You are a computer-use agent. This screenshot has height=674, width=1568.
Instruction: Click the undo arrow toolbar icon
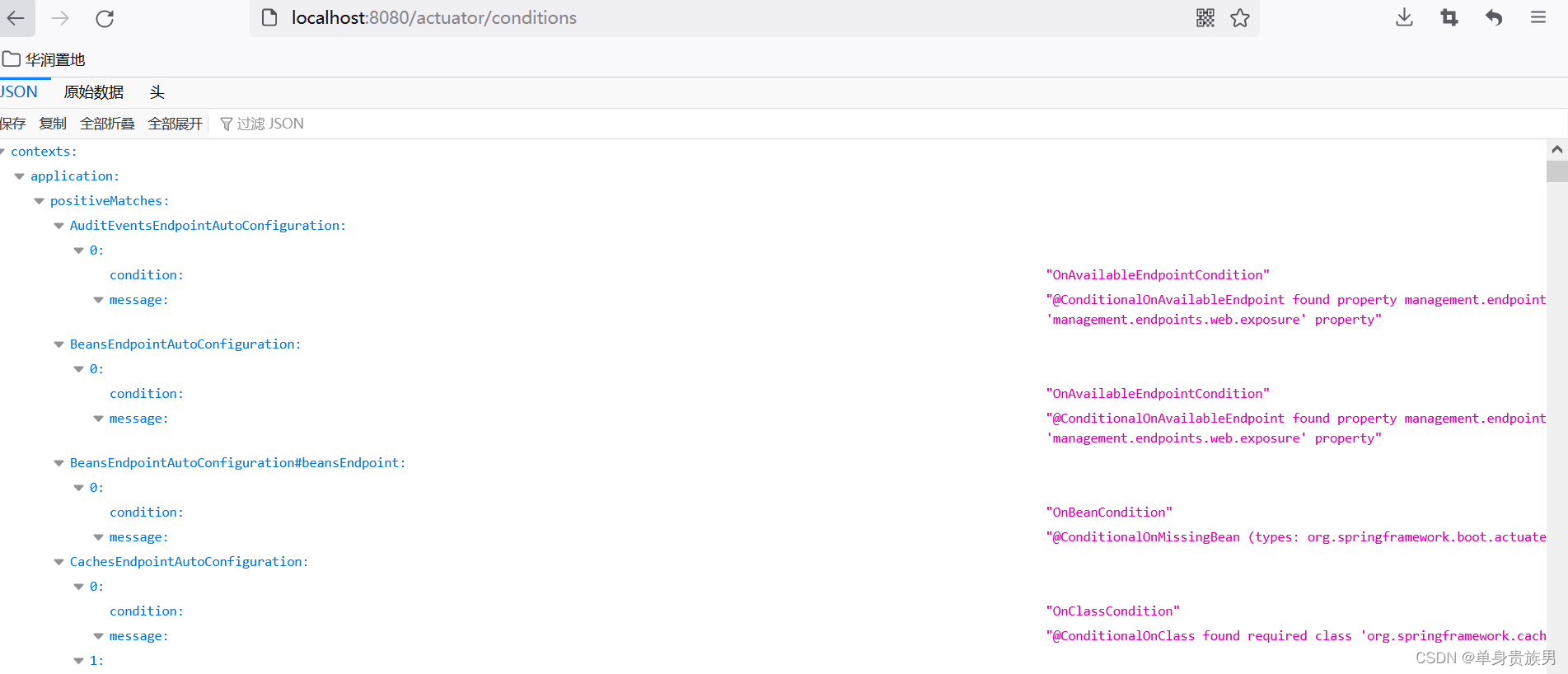(1494, 17)
